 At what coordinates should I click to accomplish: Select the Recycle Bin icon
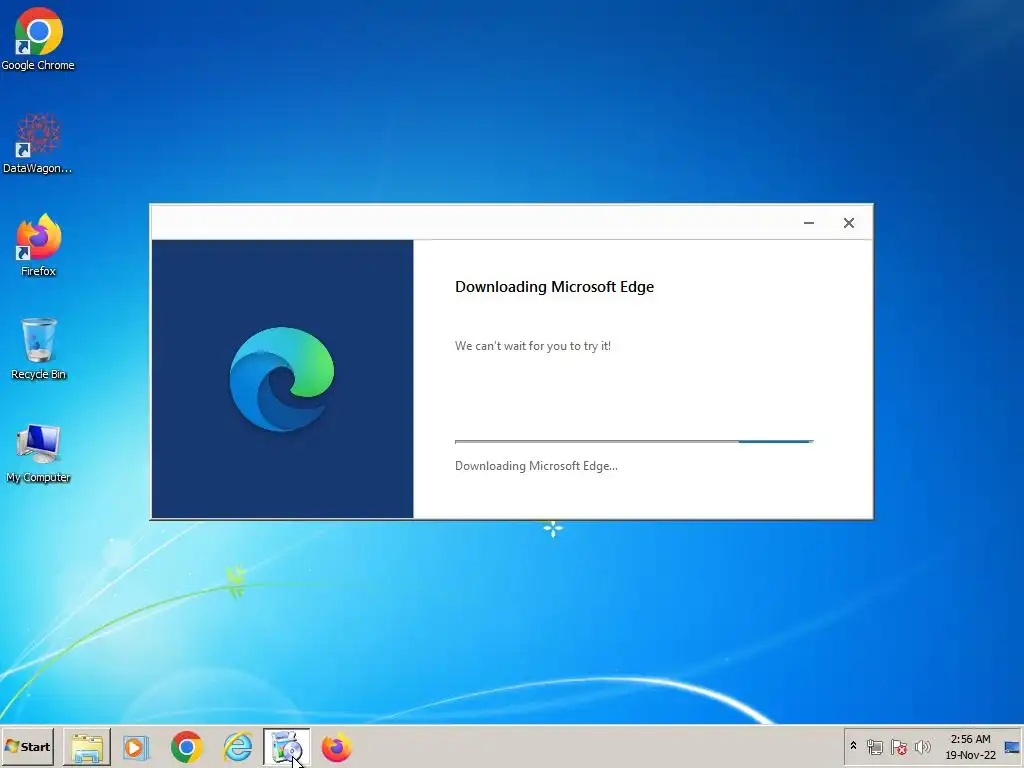coord(38,349)
